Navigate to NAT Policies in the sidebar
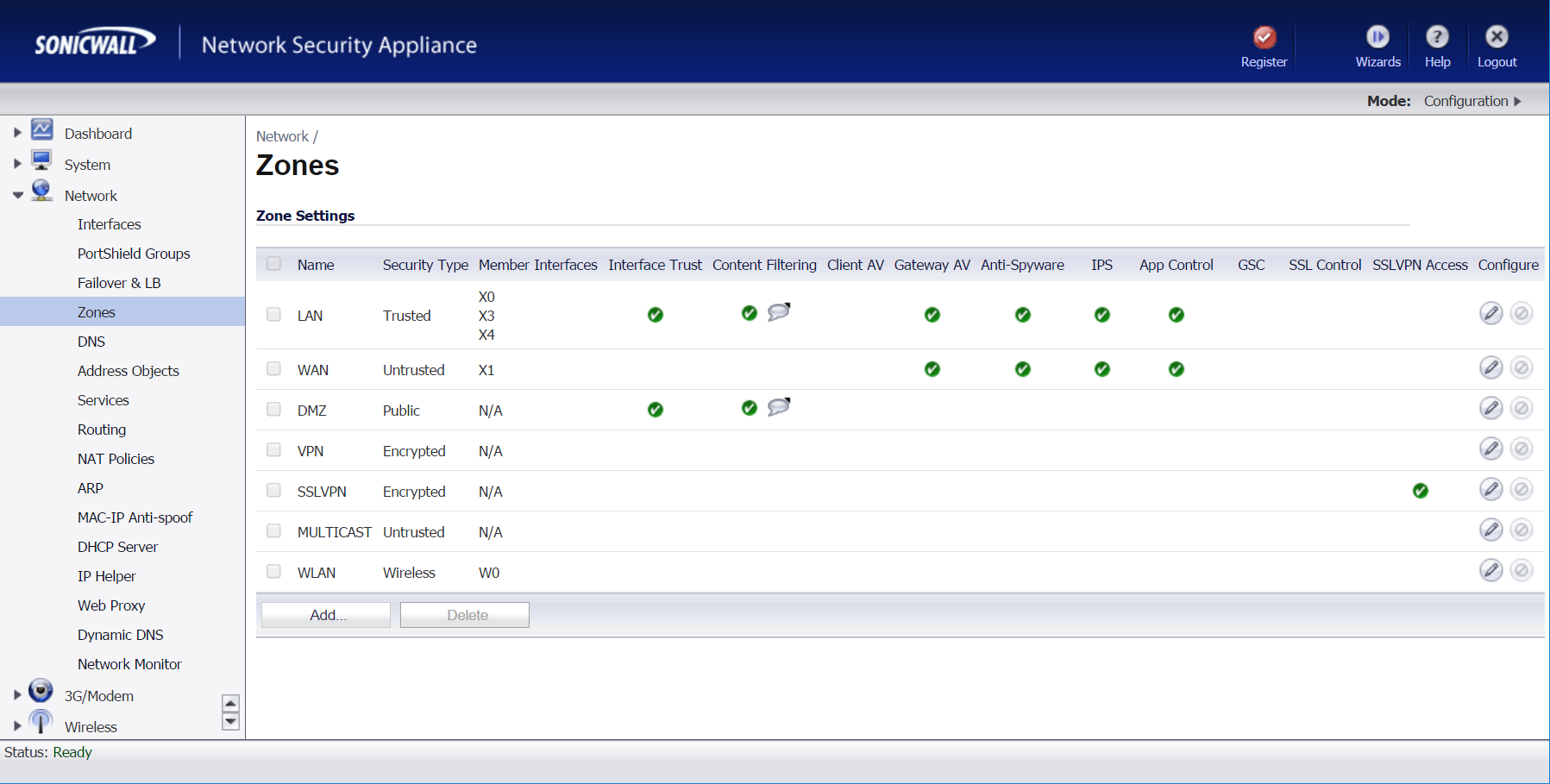Screen dimensions: 1550x784 (116, 458)
